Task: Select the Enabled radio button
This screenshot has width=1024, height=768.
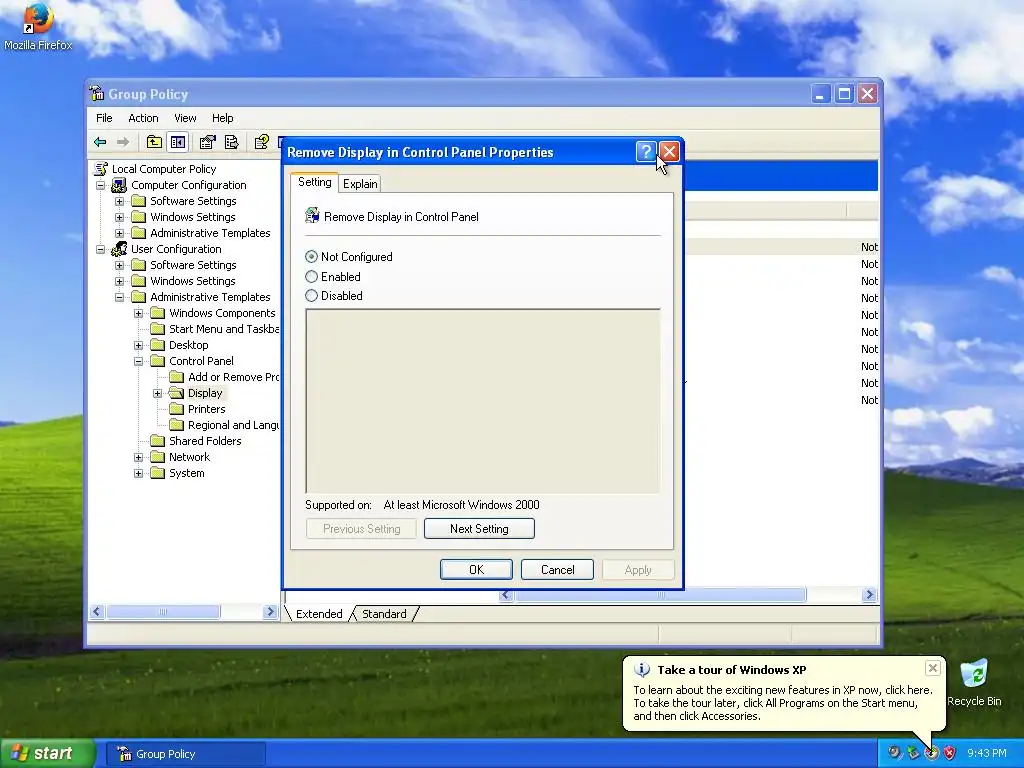Action: (x=312, y=276)
